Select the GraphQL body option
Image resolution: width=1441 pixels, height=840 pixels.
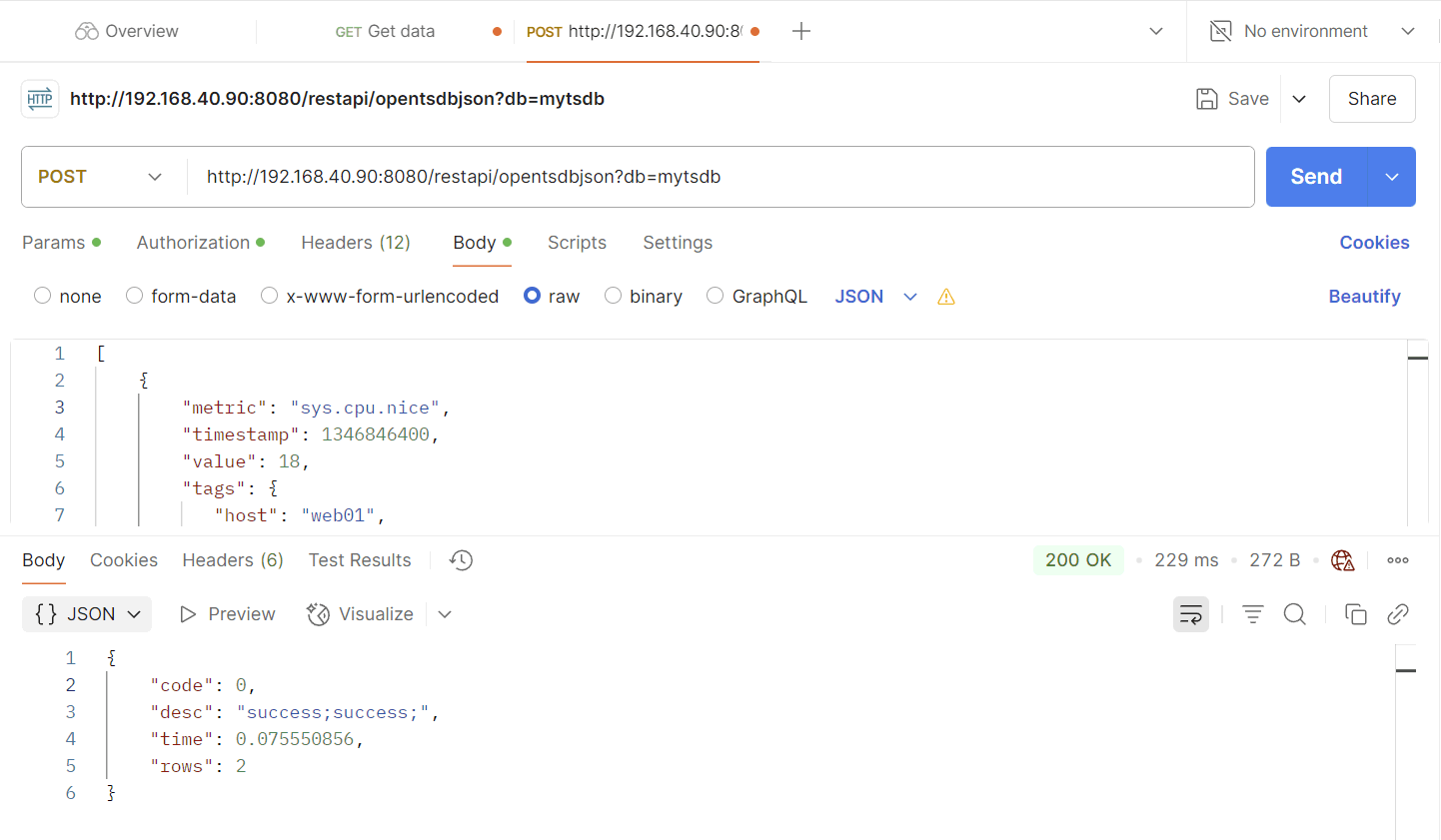coord(715,296)
